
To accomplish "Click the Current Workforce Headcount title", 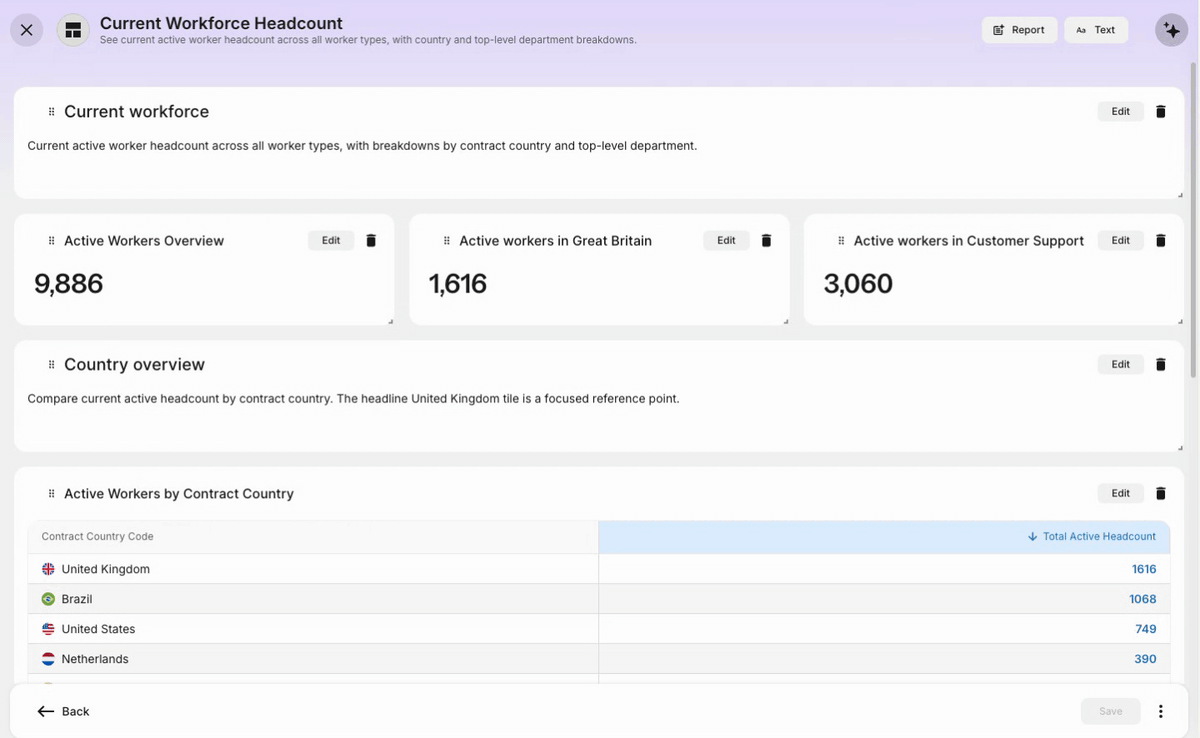I will click(221, 23).
